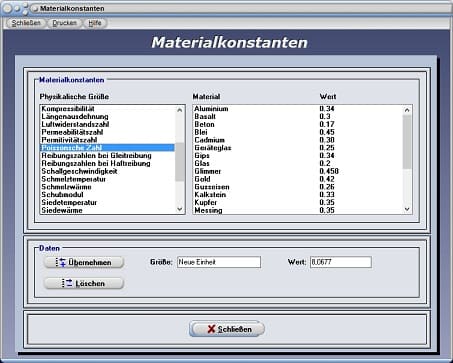Select Permitivitätszahl entry
The image size is (453, 363).
[107, 140]
